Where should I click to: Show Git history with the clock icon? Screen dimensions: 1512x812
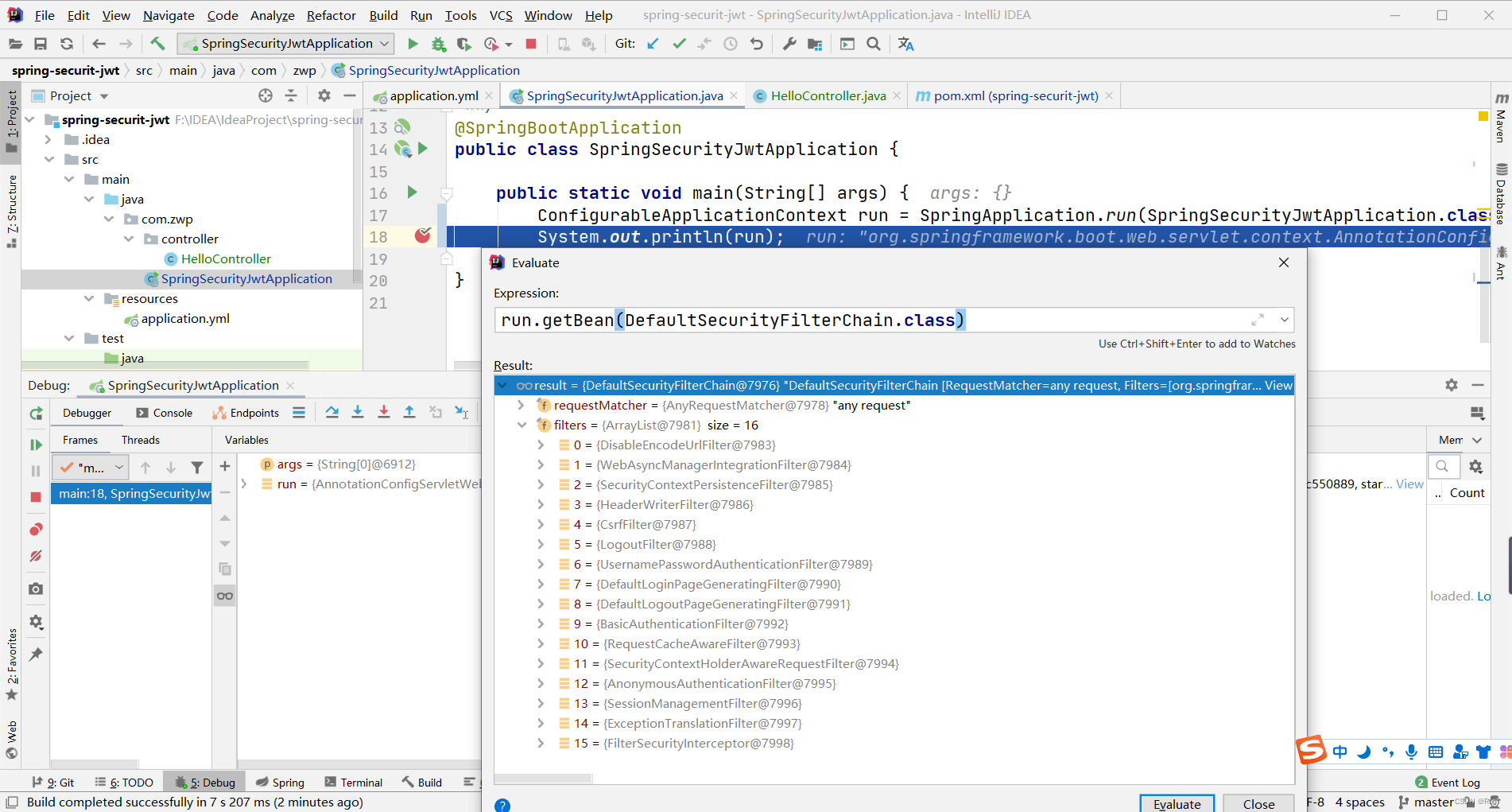tap(731, 44)
